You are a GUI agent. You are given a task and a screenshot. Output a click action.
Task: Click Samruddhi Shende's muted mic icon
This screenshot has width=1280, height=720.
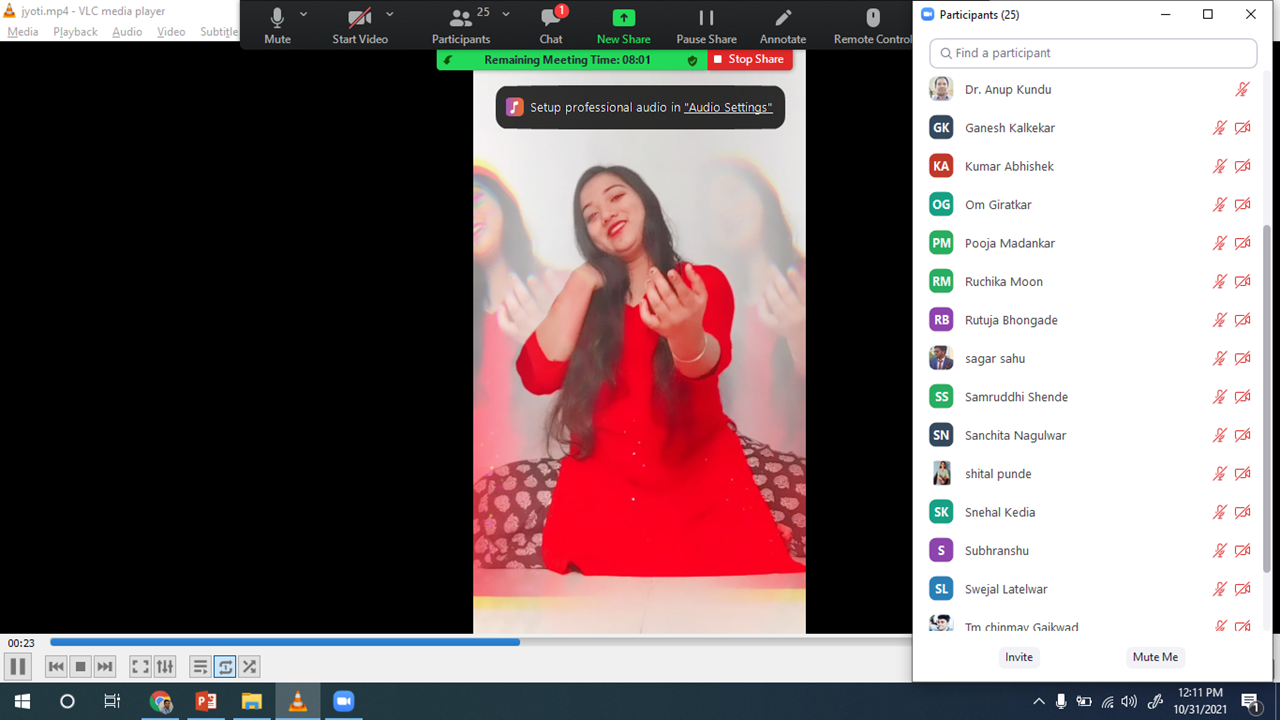coord(1219,397)
